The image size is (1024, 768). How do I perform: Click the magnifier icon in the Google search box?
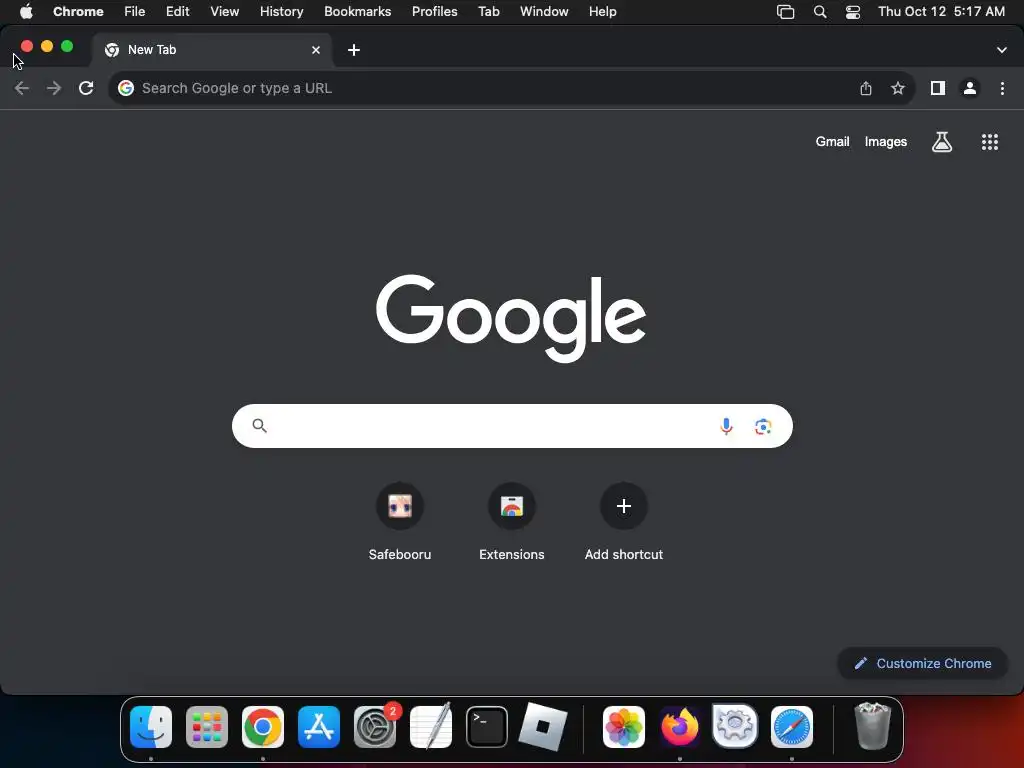pyautogui.click(x=259, y=426)
